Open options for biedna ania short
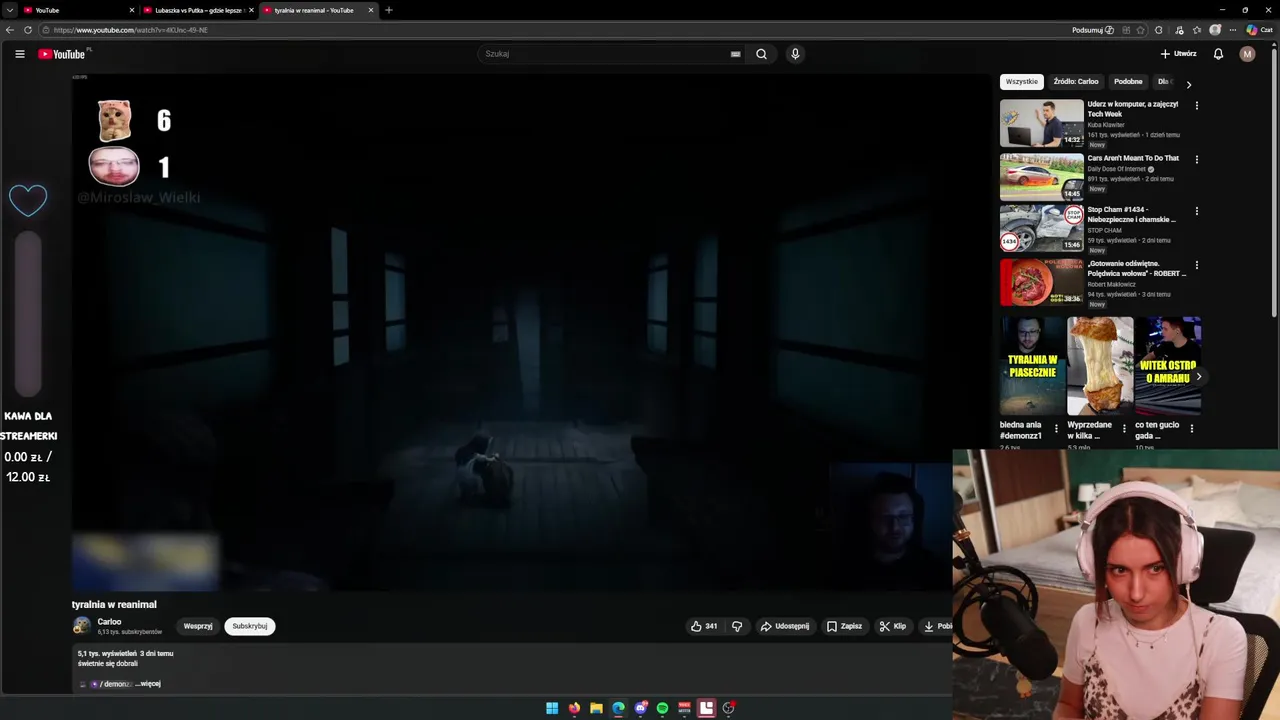The height and width of the screenshot is (720, 1280). click(1056, 429)
